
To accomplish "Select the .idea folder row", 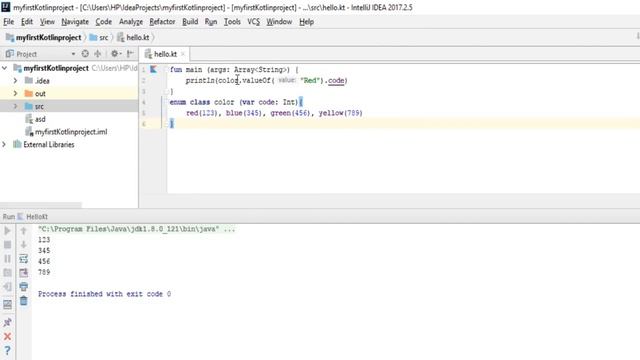I will coord(69,81).
